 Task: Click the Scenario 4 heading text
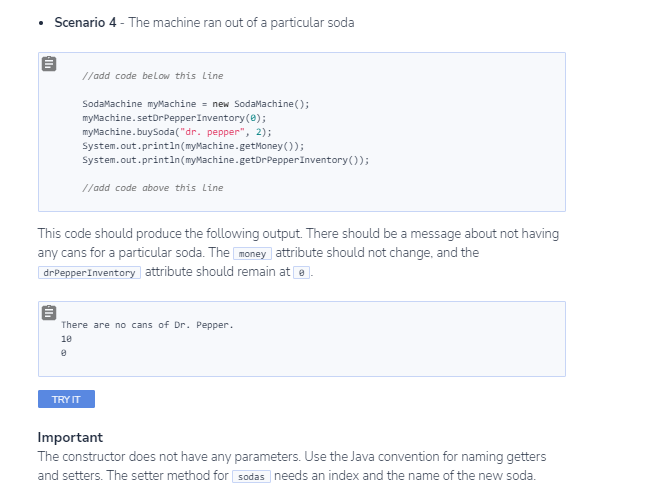[x=85, y=22]
